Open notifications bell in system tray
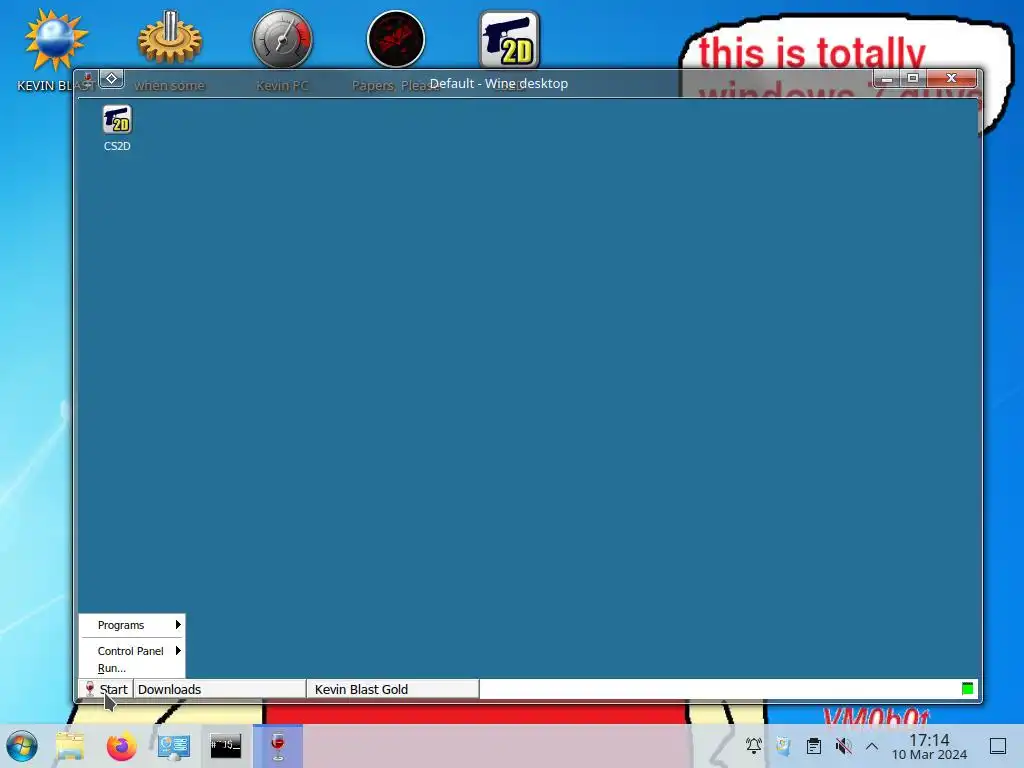Screen dimensions: 1024x768 tap(754, 745)
